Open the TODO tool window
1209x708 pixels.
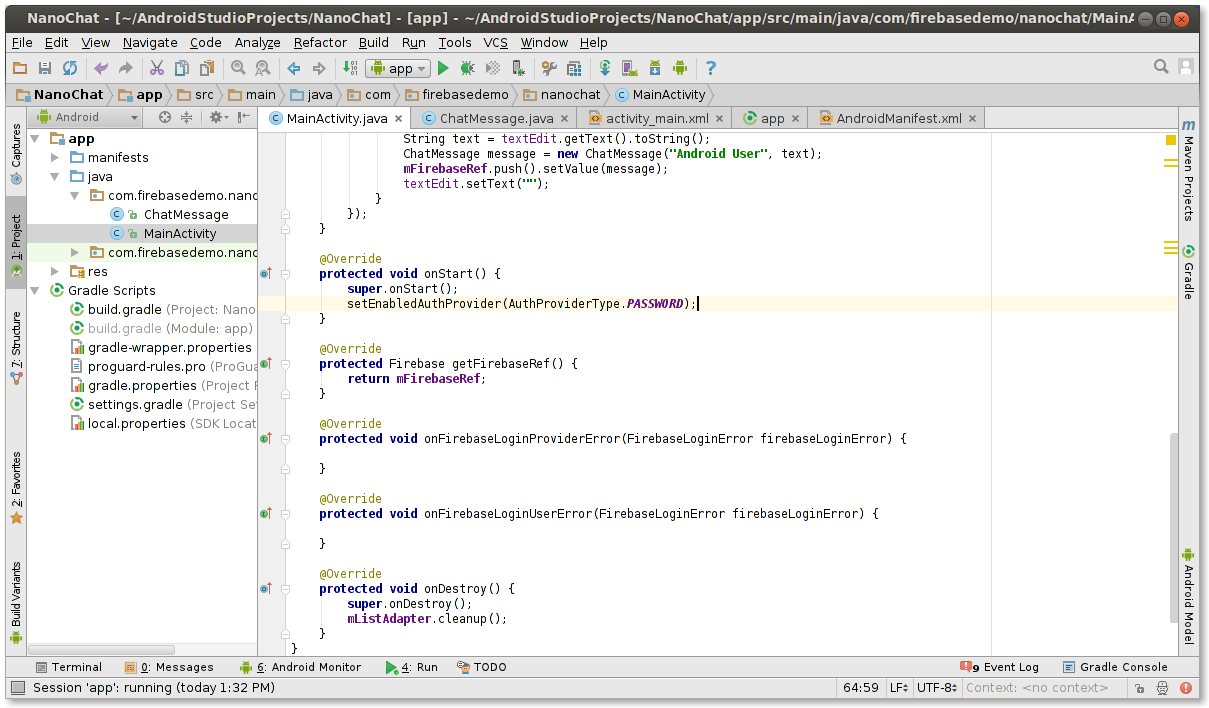click(481, 667)
